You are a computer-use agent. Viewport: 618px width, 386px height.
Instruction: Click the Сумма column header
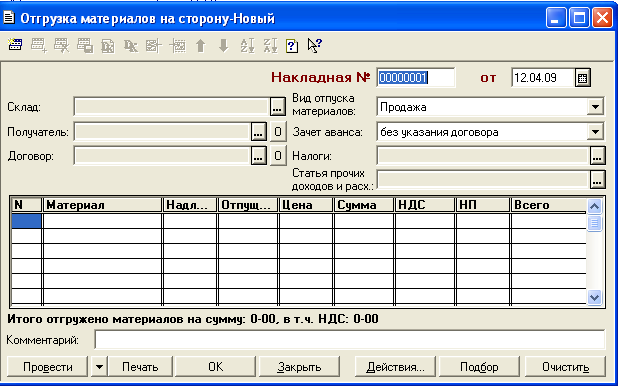tap(364, 205)
